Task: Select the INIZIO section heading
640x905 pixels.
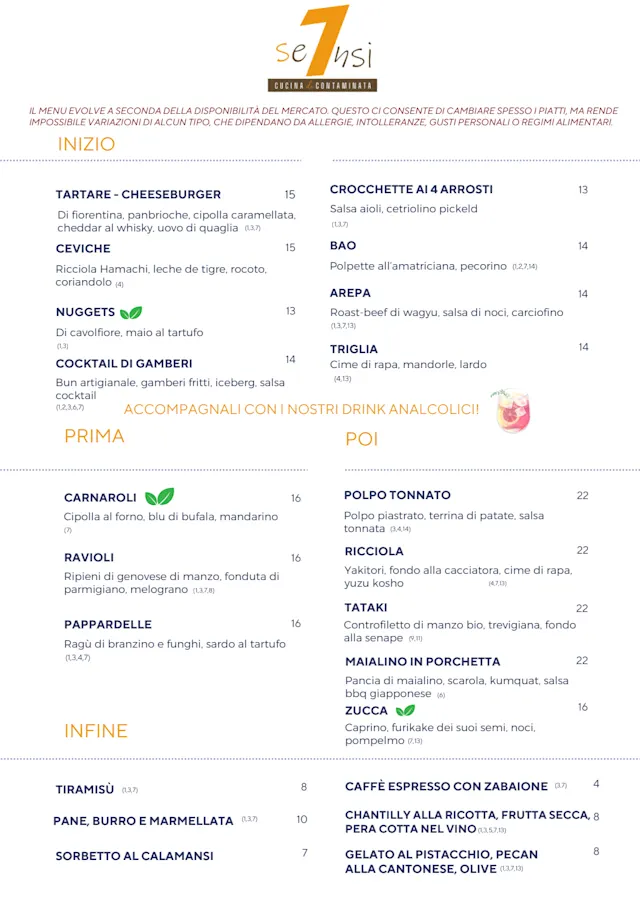Action: [86, 144]
